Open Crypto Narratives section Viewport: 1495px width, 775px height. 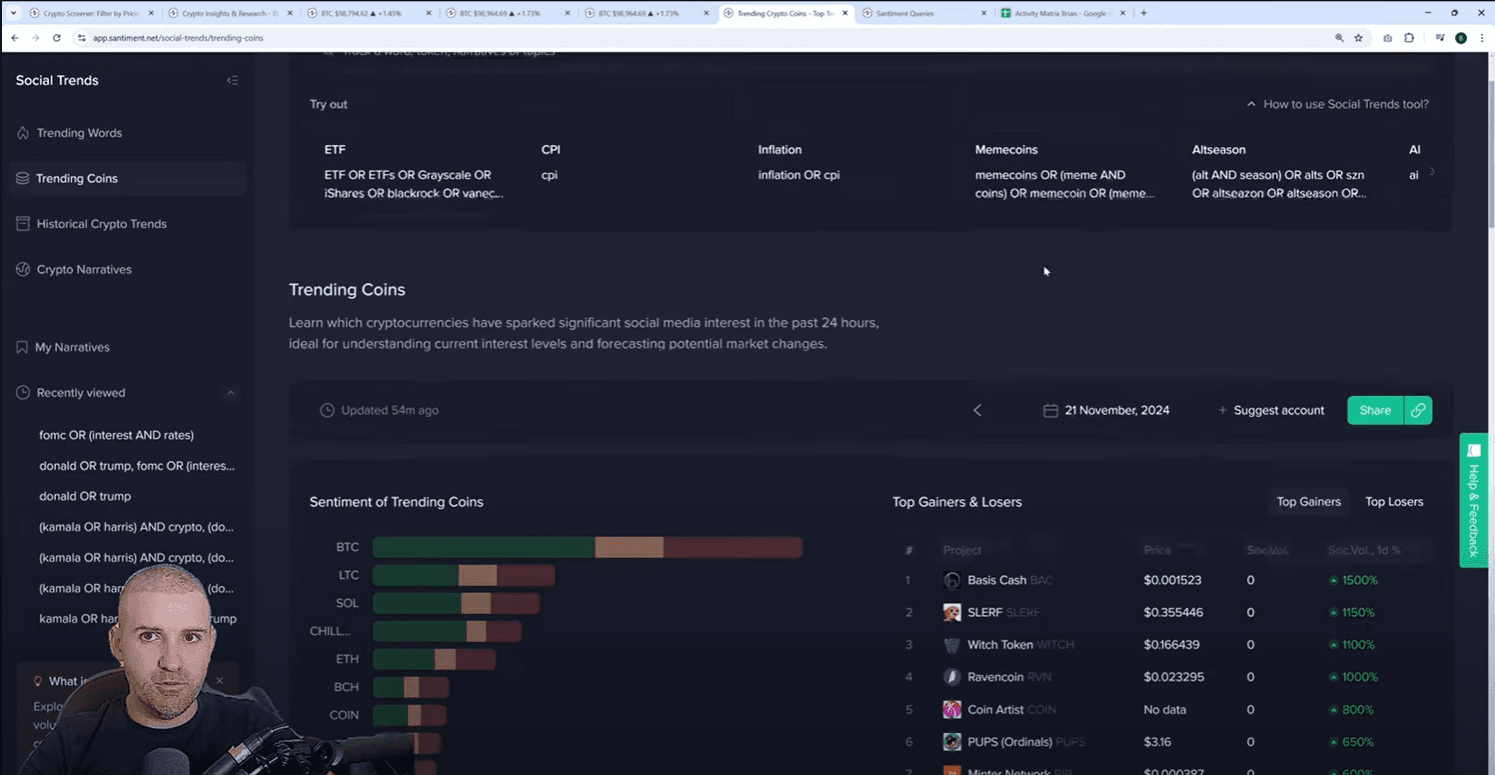(84, 270)
